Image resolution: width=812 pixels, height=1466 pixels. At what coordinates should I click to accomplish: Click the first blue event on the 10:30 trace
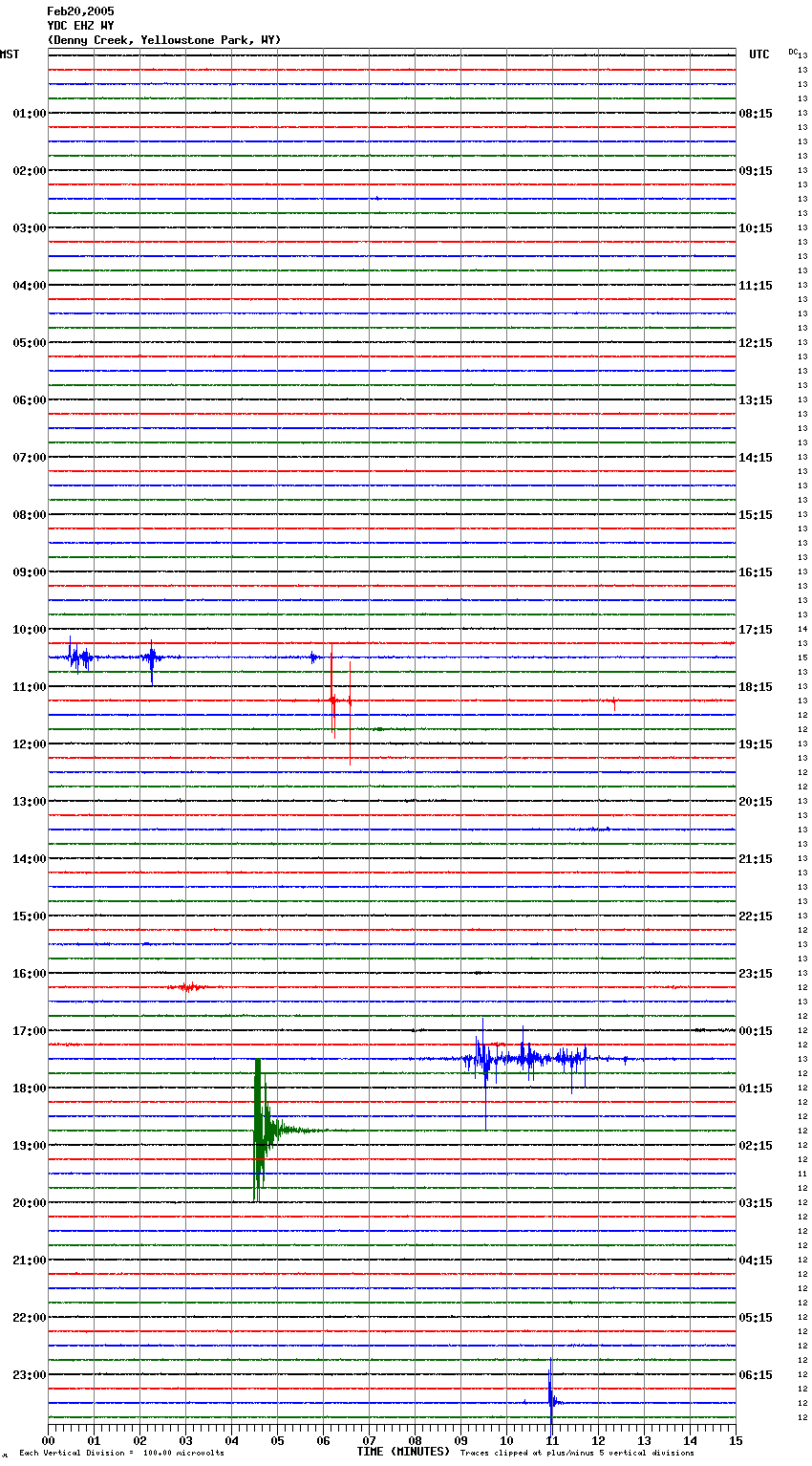tap(80, 658)
